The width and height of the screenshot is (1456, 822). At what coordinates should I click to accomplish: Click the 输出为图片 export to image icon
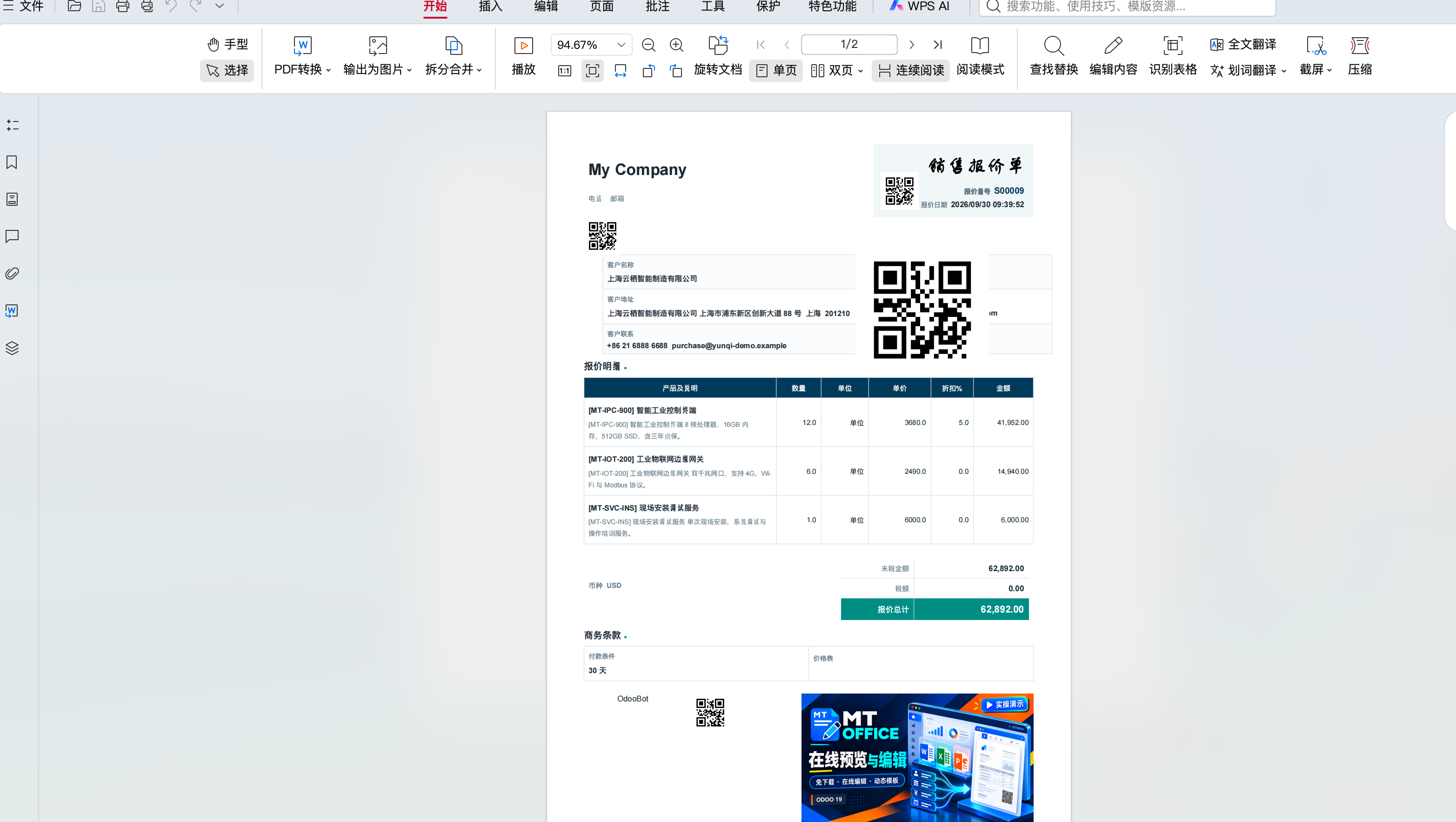(378, 46)
